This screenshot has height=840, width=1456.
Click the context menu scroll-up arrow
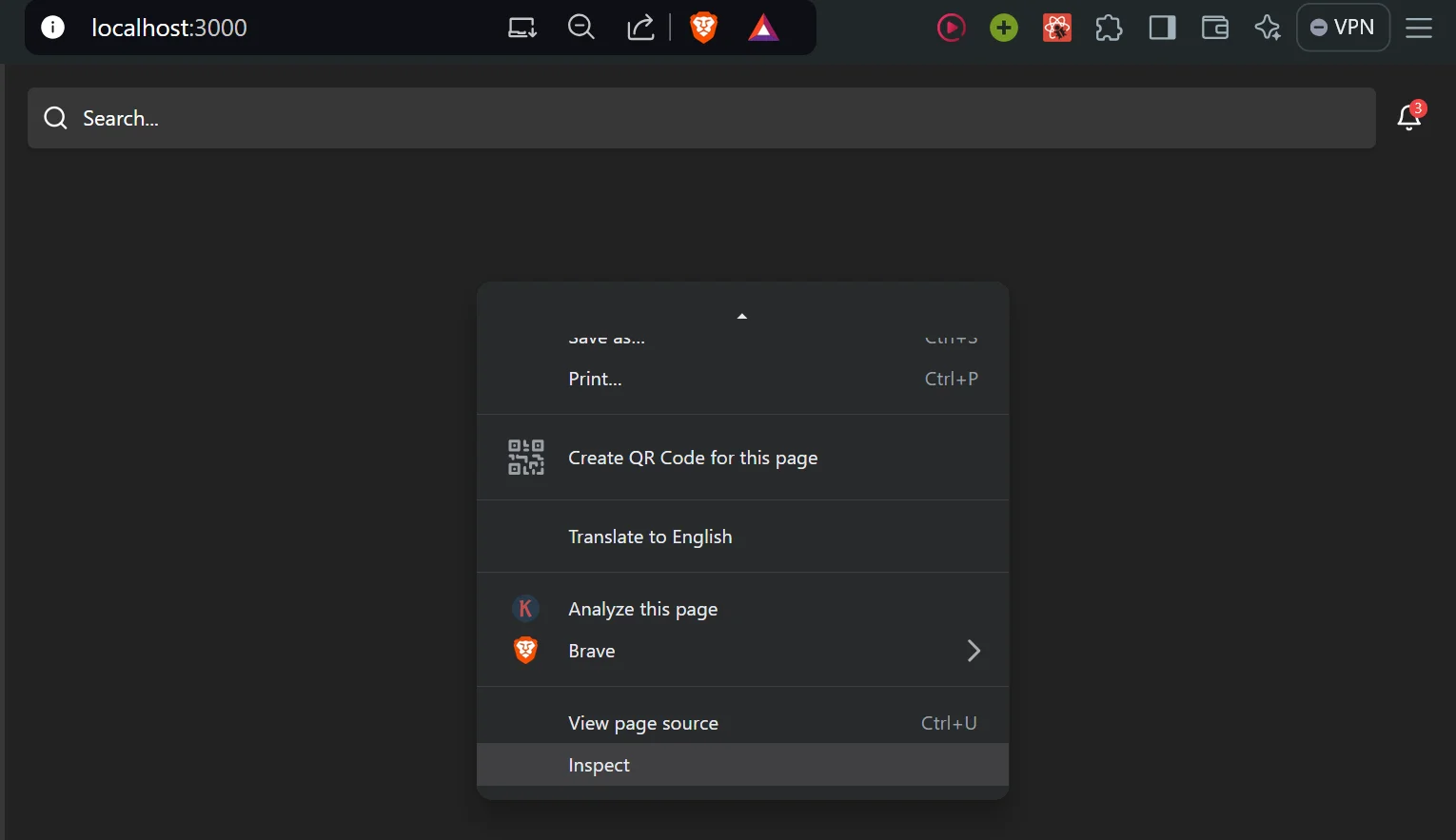pyautogui.click(x=742, y=316)
